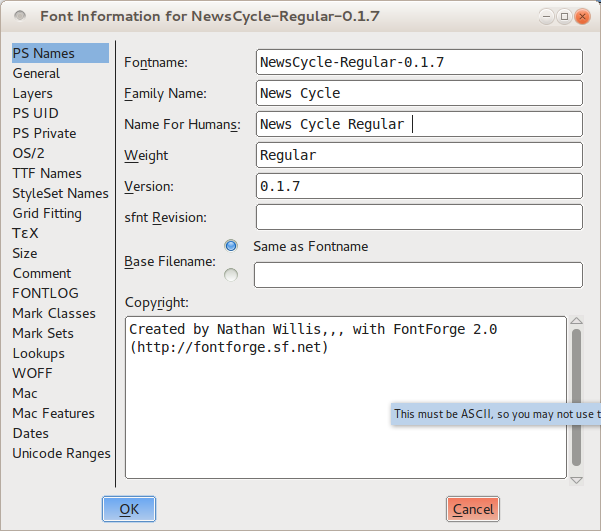
Task: Switch to the OS/2 section
Action: 28,153
